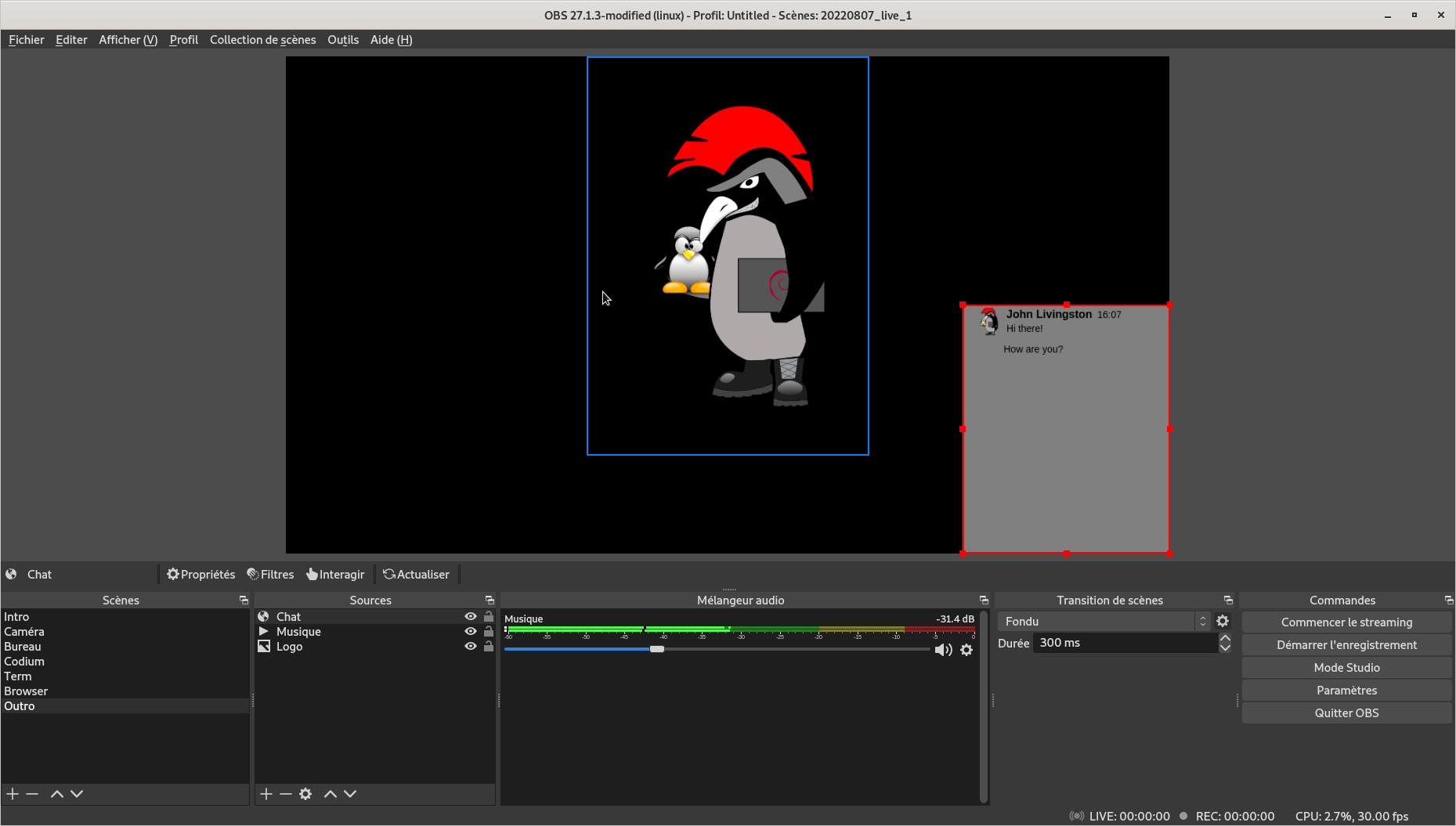The image size is (1456, 826).
Task: Click the Chat browser source globe icon
Action: (x=264, y=617)
